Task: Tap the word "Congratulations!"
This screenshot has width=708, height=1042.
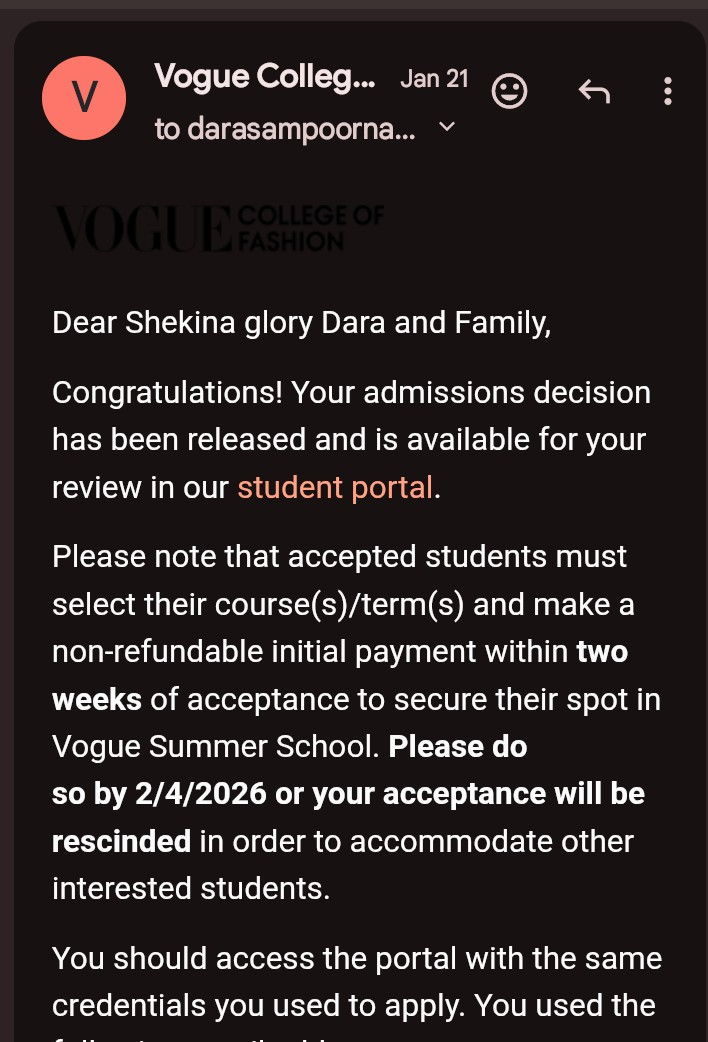Action: click(167, 393)
